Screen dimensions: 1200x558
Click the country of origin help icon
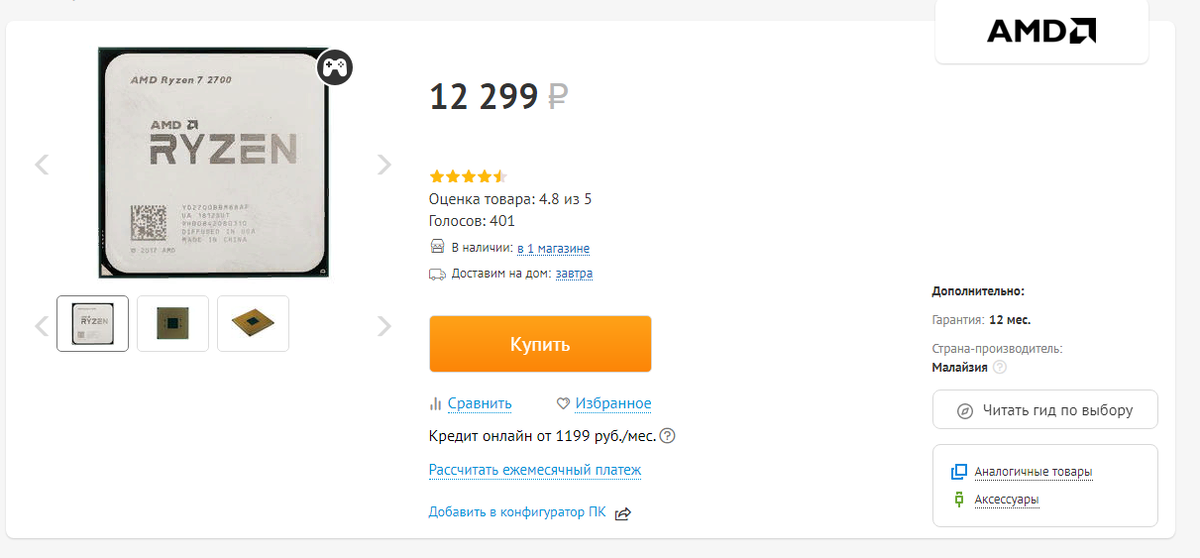(999, 367)
